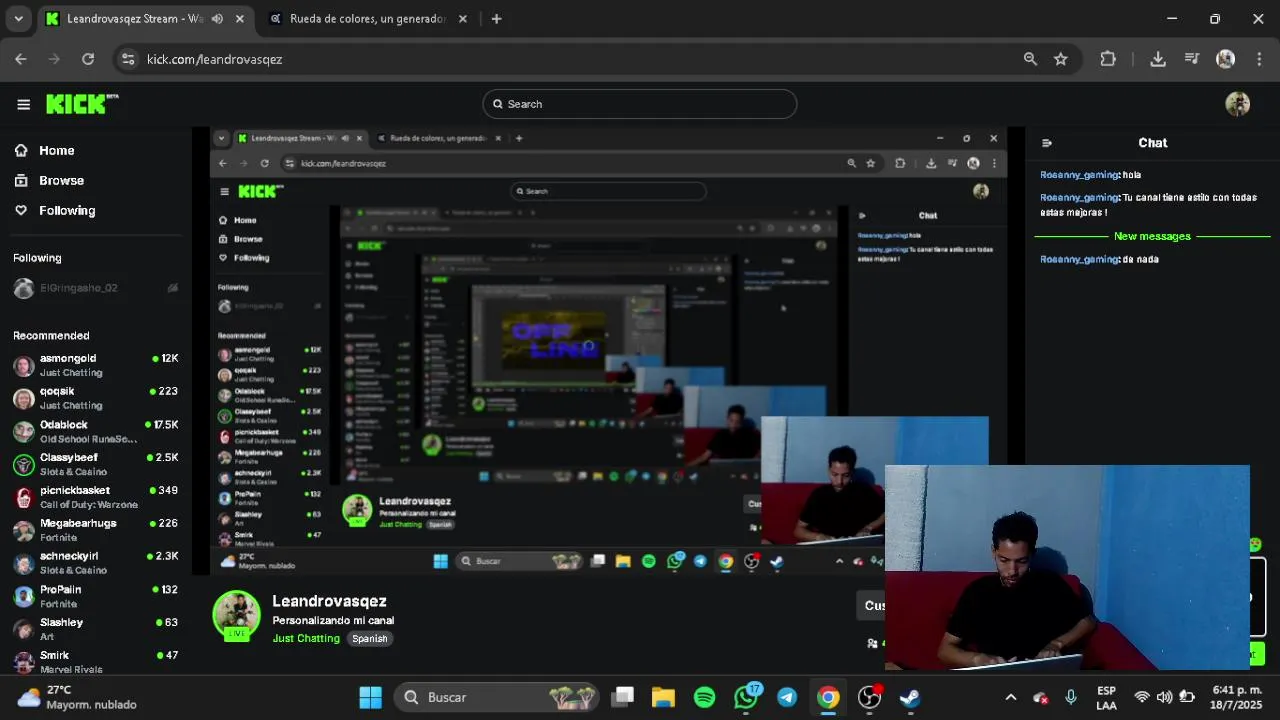This screenshot has height=720, width=1280.
Task: Click Just Chatting category link under streamer
Action: 306,638
